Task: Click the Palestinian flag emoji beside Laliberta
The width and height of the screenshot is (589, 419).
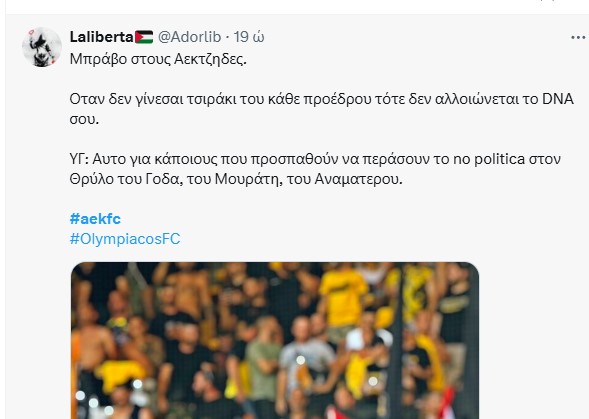Action: click(x=144, y=37)
